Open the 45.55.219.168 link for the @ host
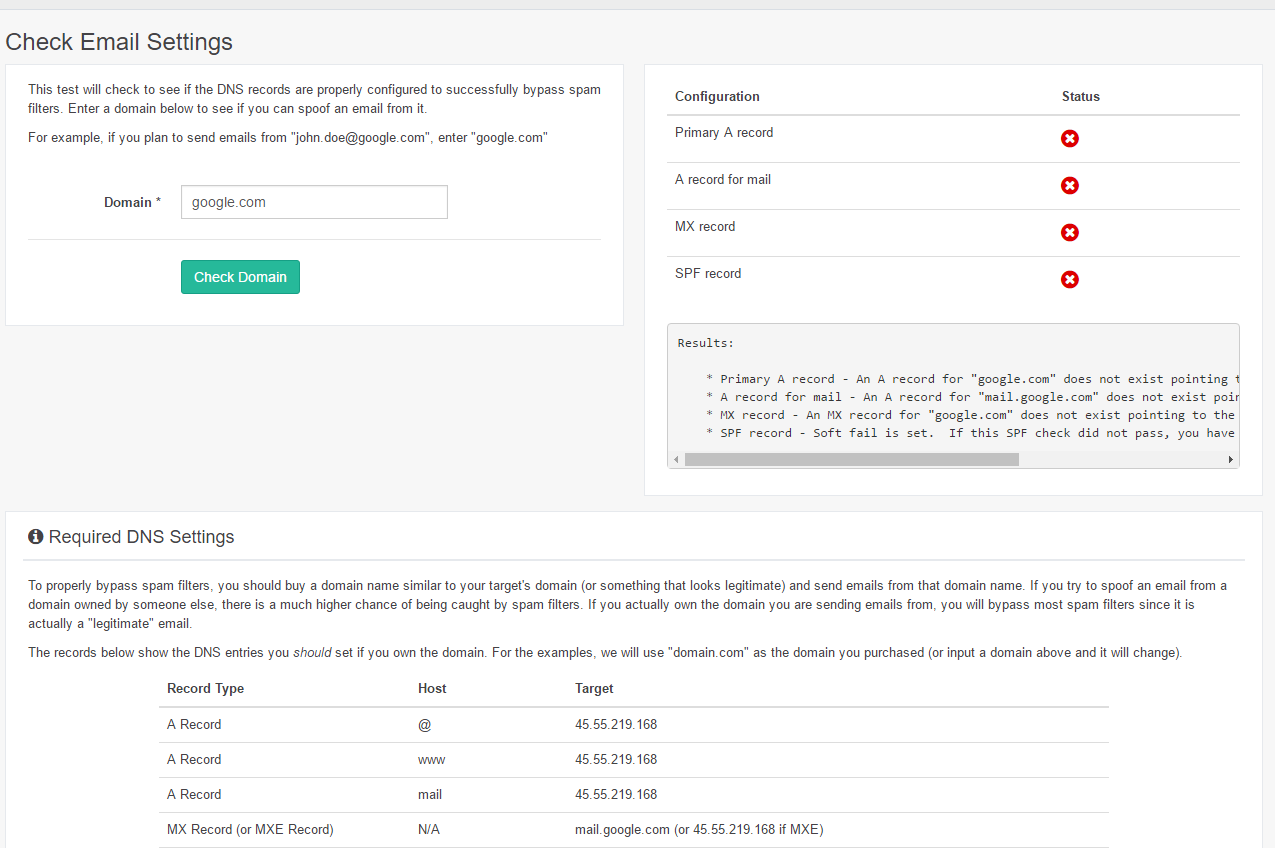The width and height of the screenshot is (1275, 848). point(616,724)
